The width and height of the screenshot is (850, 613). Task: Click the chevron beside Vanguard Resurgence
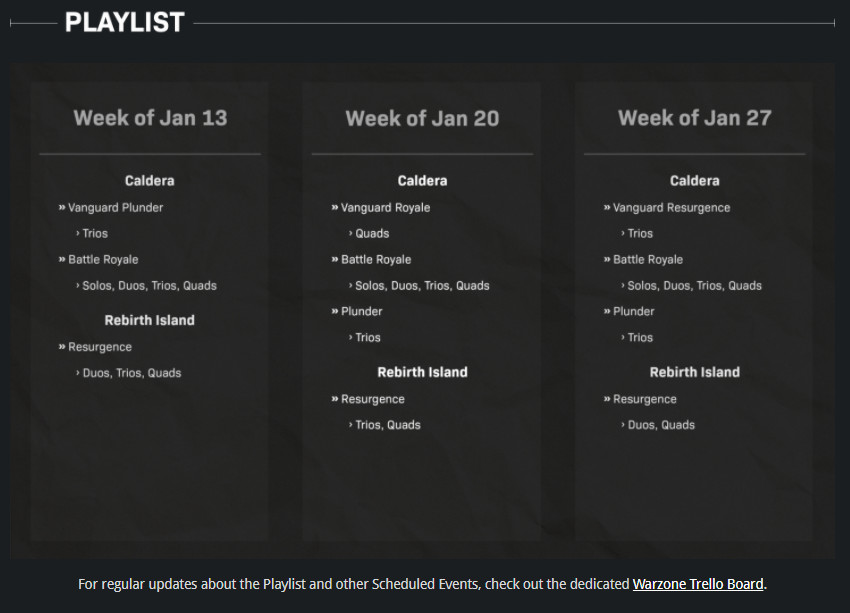[x=607, y=208]
